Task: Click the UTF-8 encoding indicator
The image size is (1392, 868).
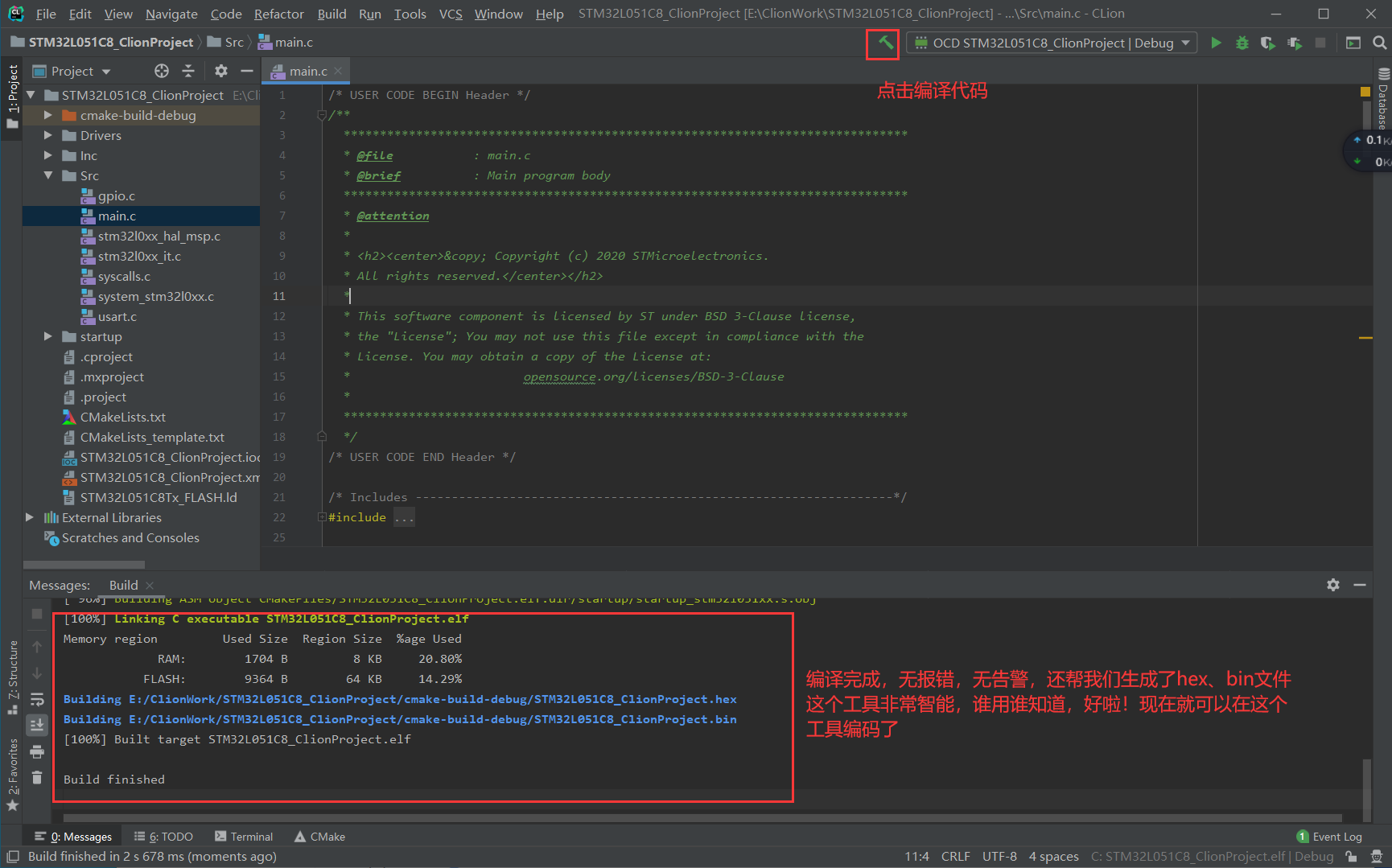Action: [999, 856]
